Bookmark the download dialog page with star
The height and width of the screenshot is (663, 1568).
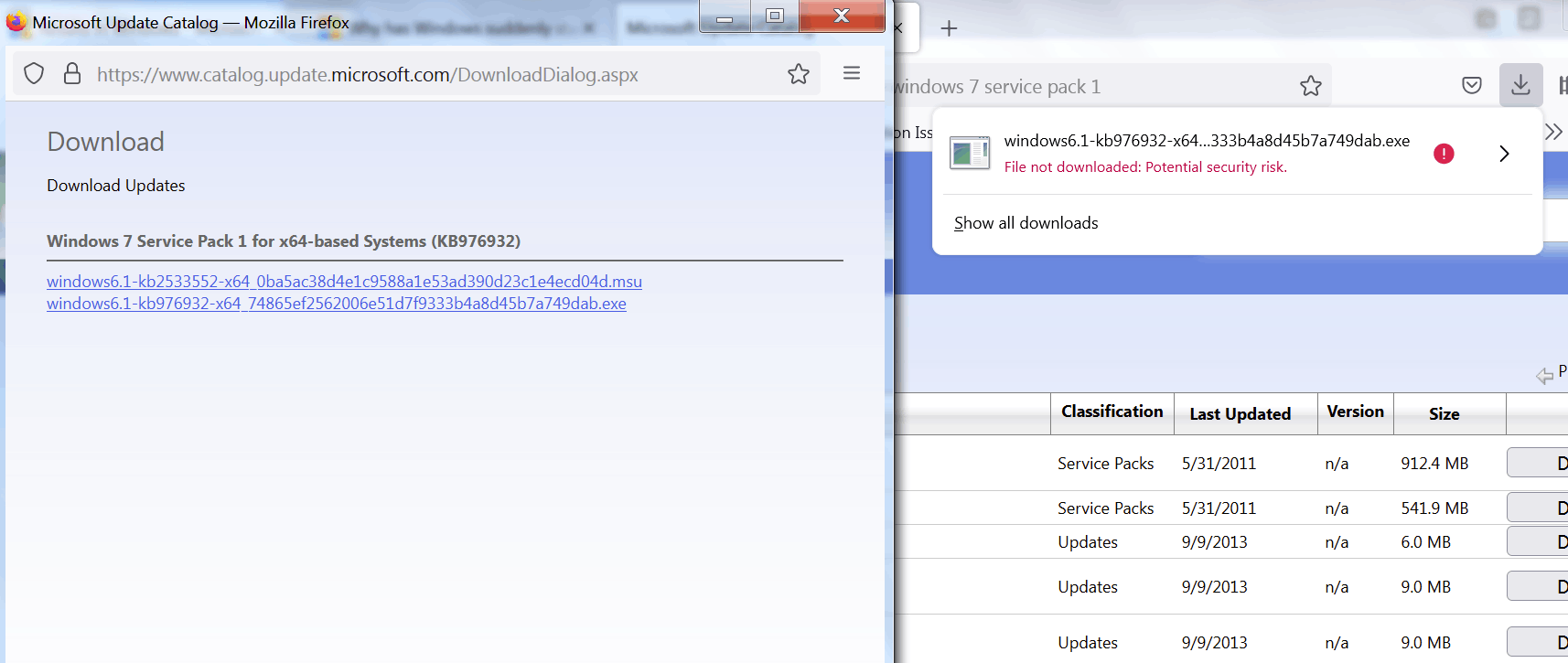(x=799, y=74)
